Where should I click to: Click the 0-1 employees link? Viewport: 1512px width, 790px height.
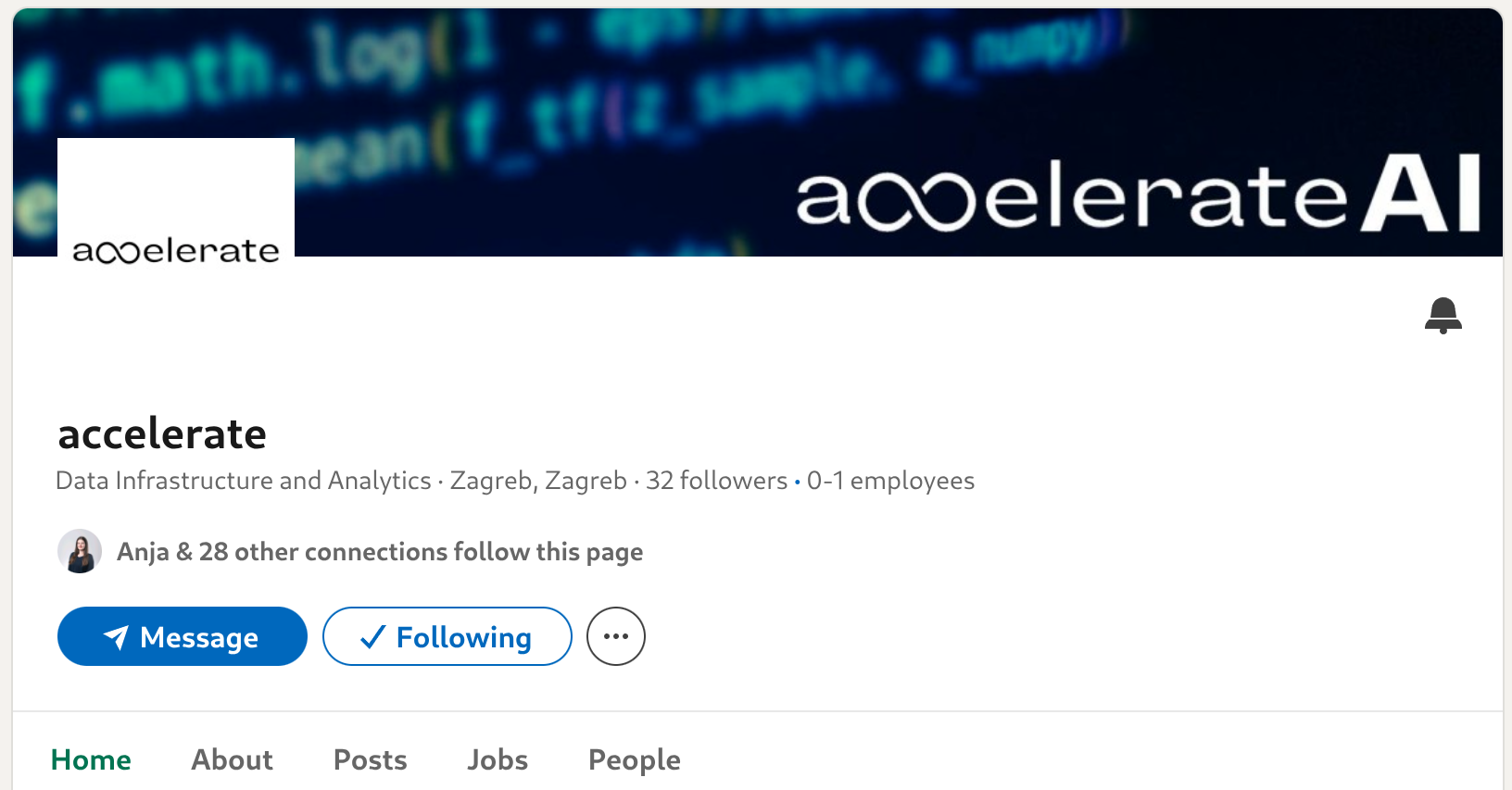coord(889,481)
